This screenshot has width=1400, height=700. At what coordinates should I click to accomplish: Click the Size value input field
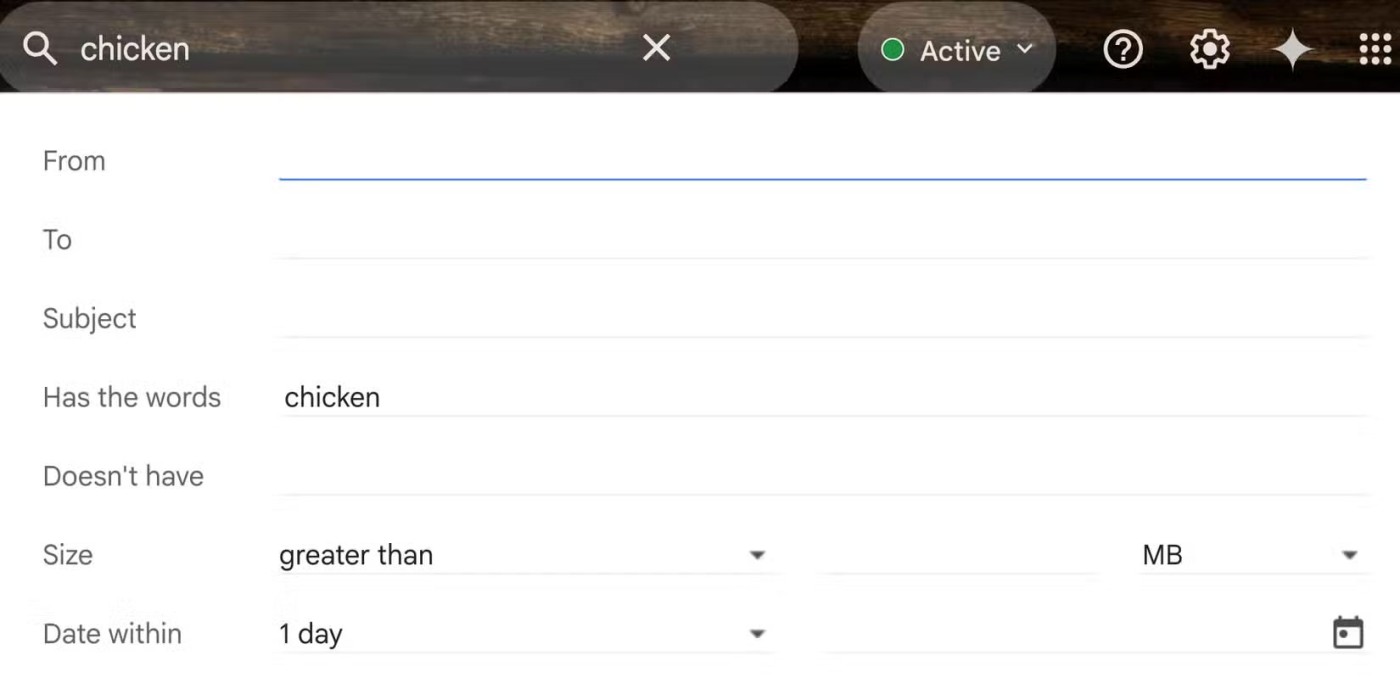point(958,555)
